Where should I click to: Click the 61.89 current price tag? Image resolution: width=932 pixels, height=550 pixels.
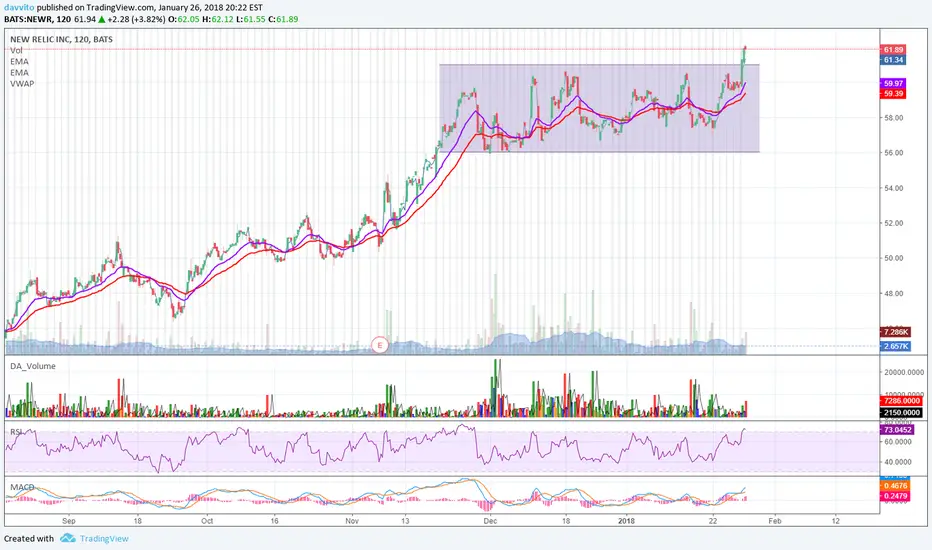pos(893,50)
